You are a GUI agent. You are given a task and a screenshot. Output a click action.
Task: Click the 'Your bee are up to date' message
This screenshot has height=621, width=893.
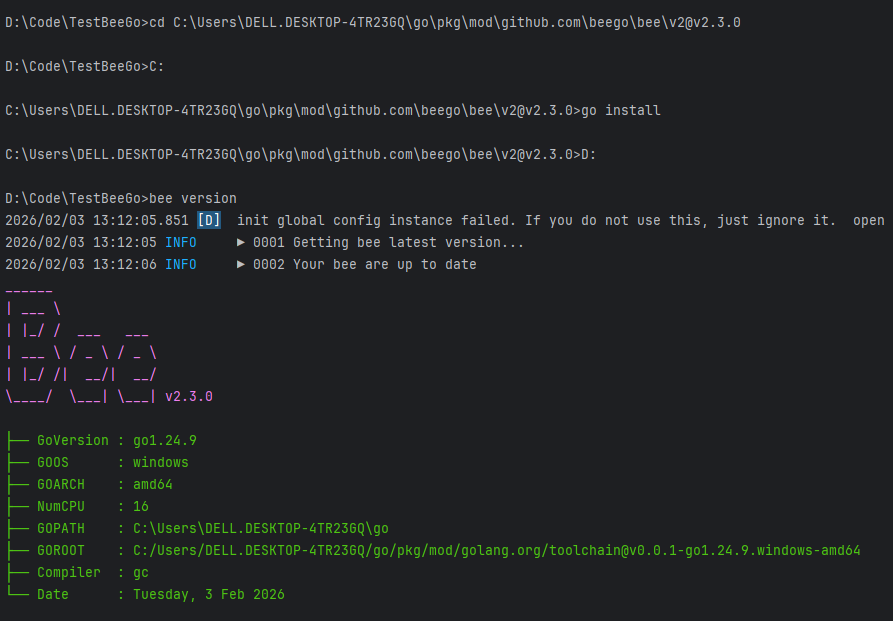[385, 264]
